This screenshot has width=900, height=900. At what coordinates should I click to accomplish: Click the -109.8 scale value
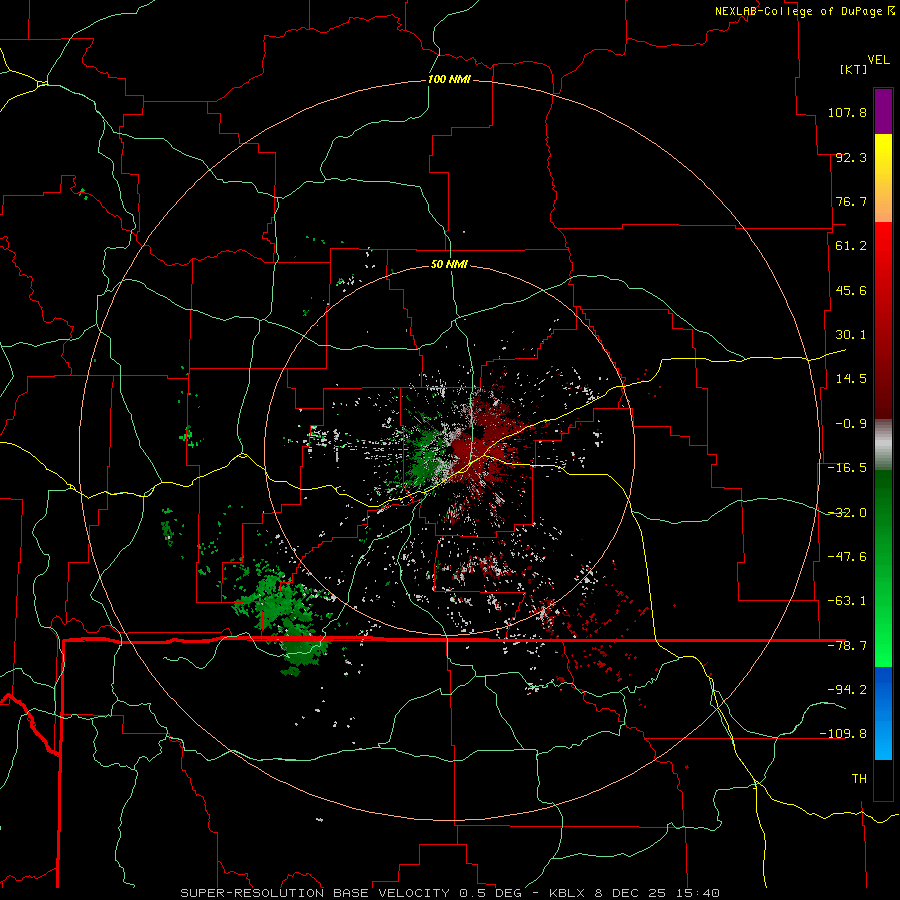(x=843, y=734)
